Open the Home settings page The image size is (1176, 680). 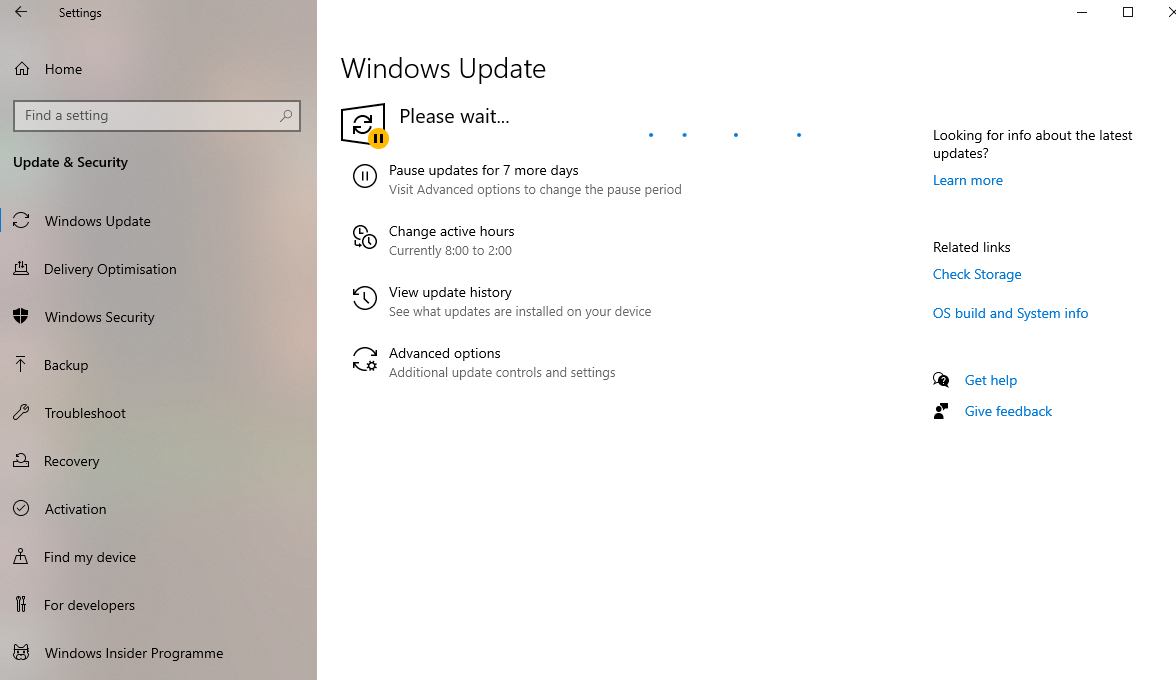click(x=64, y=69)
